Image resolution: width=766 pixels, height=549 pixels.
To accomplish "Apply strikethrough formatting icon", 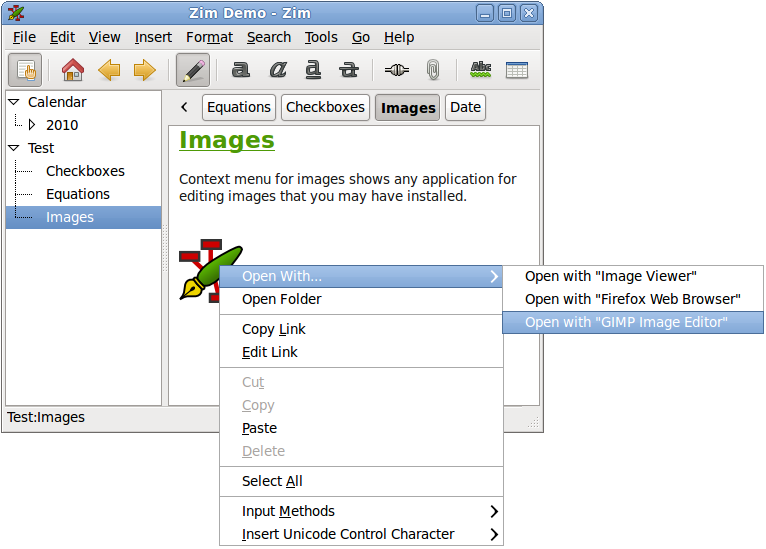I will click(348, 70).
